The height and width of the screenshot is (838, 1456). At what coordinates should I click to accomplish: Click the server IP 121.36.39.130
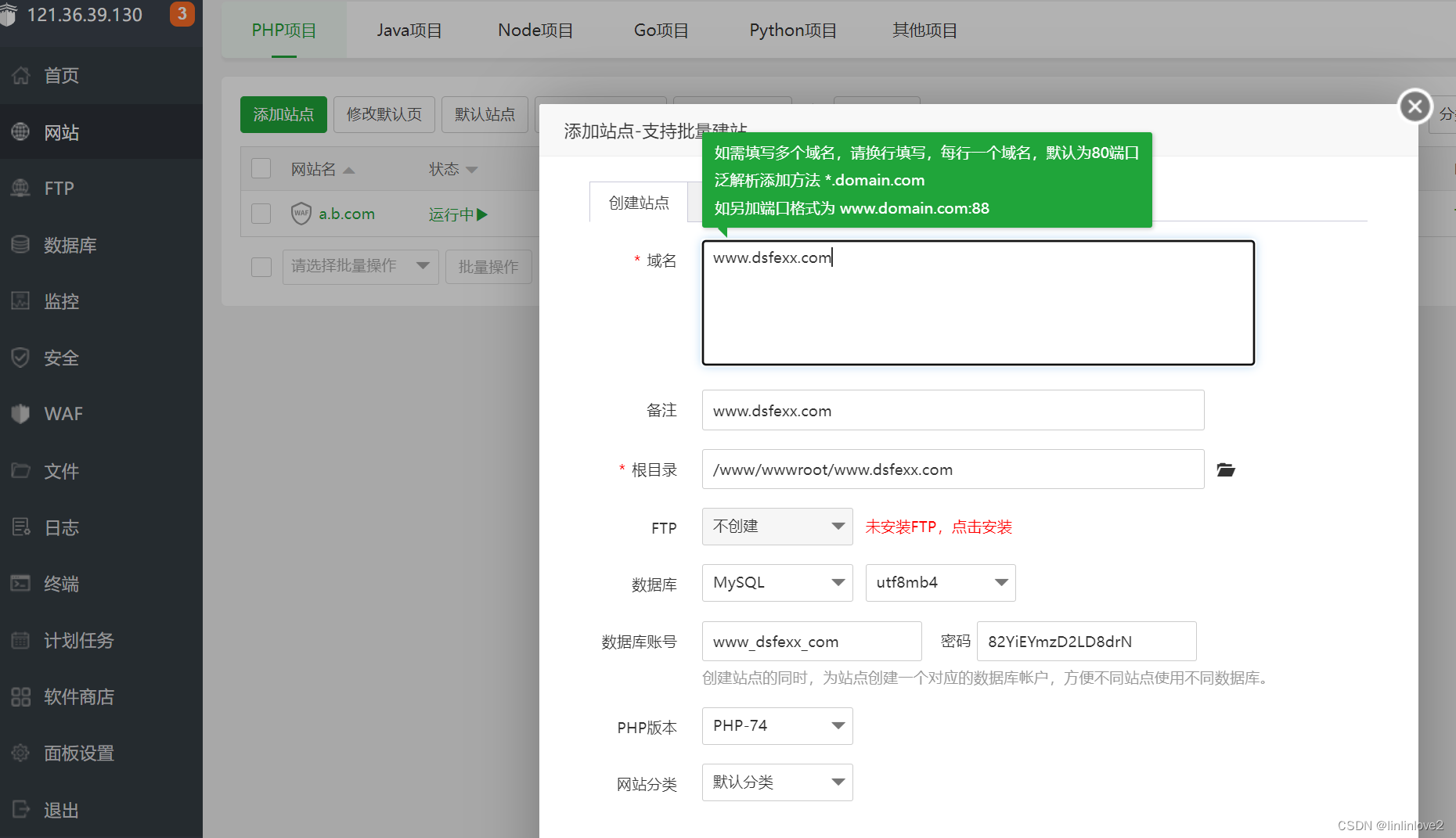[85, 15]
